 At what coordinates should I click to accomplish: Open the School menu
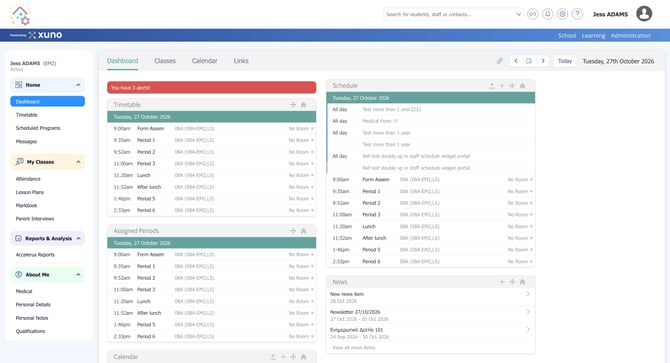tap(567, 35)
